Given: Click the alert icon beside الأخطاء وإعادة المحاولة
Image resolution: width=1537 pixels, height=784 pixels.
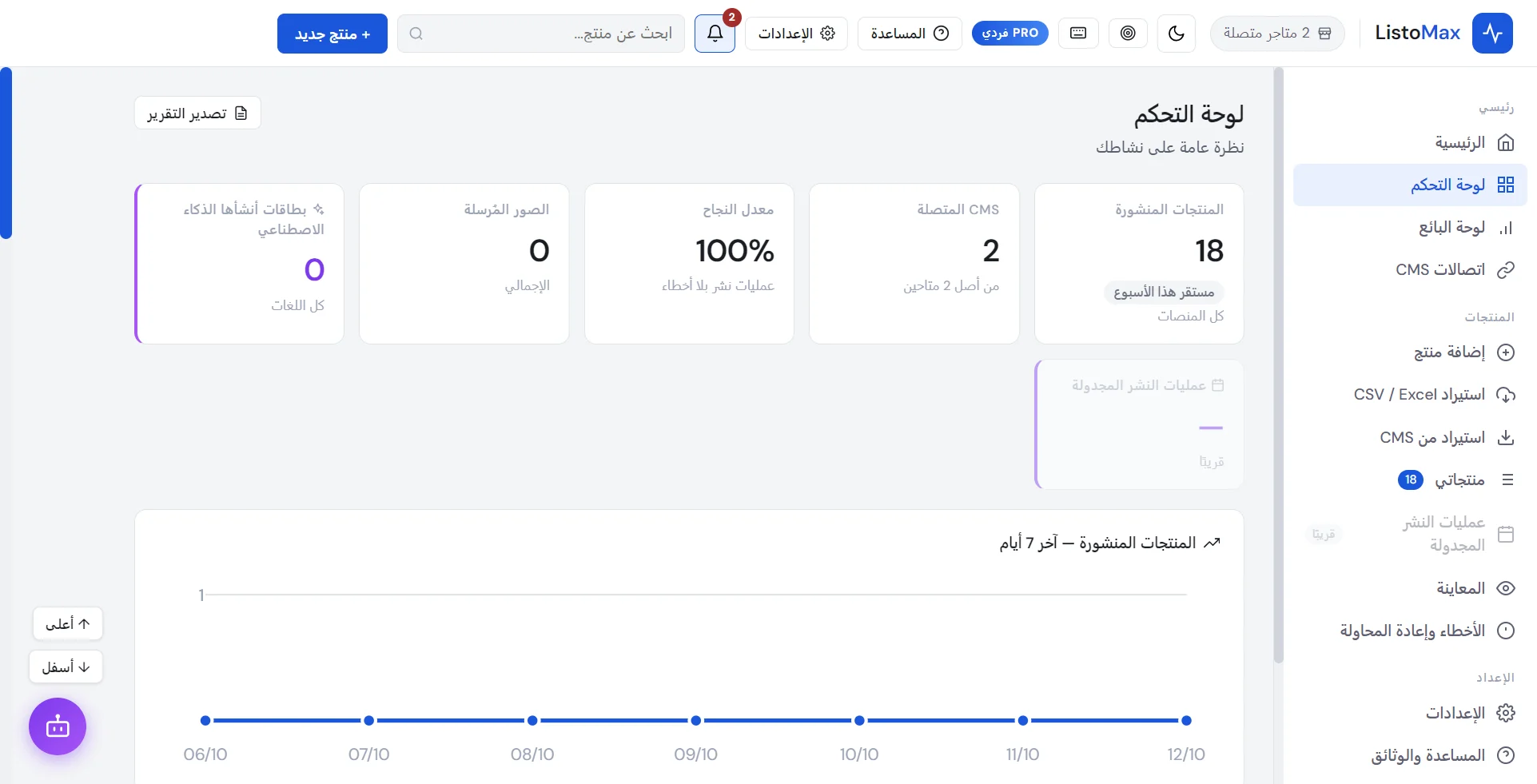Looking at the screenshot, I should (x=1506, y=631).
